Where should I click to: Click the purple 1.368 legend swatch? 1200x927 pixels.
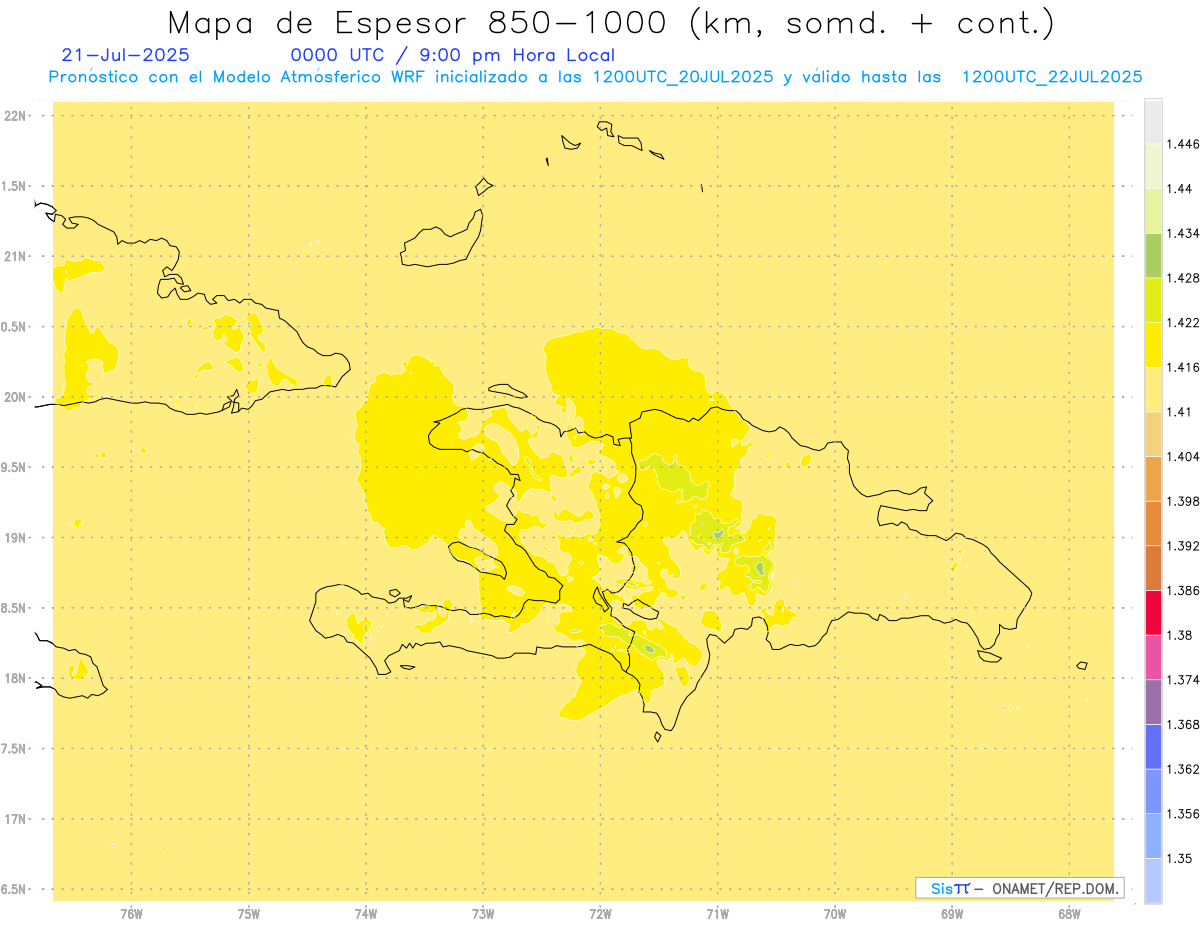tap(1153, 702)
